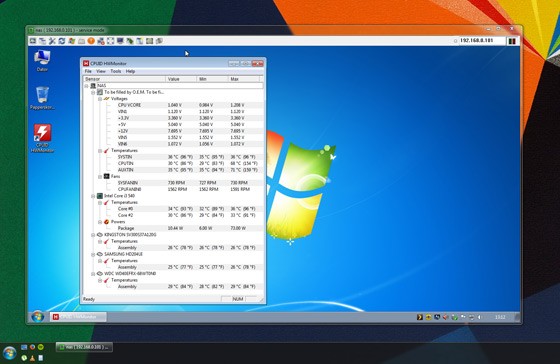Click the orange round icon in viewer toolbar
This screenshot has width=560, height=364.
(x=91, y=41)
